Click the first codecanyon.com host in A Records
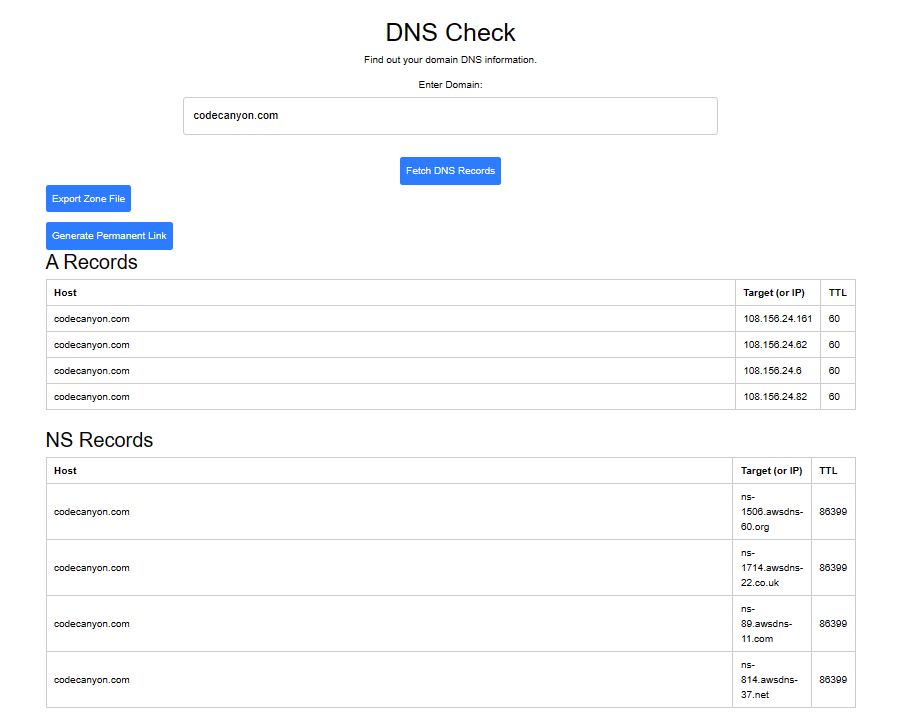This screenshot has height=716, width=899. (92, 319)
